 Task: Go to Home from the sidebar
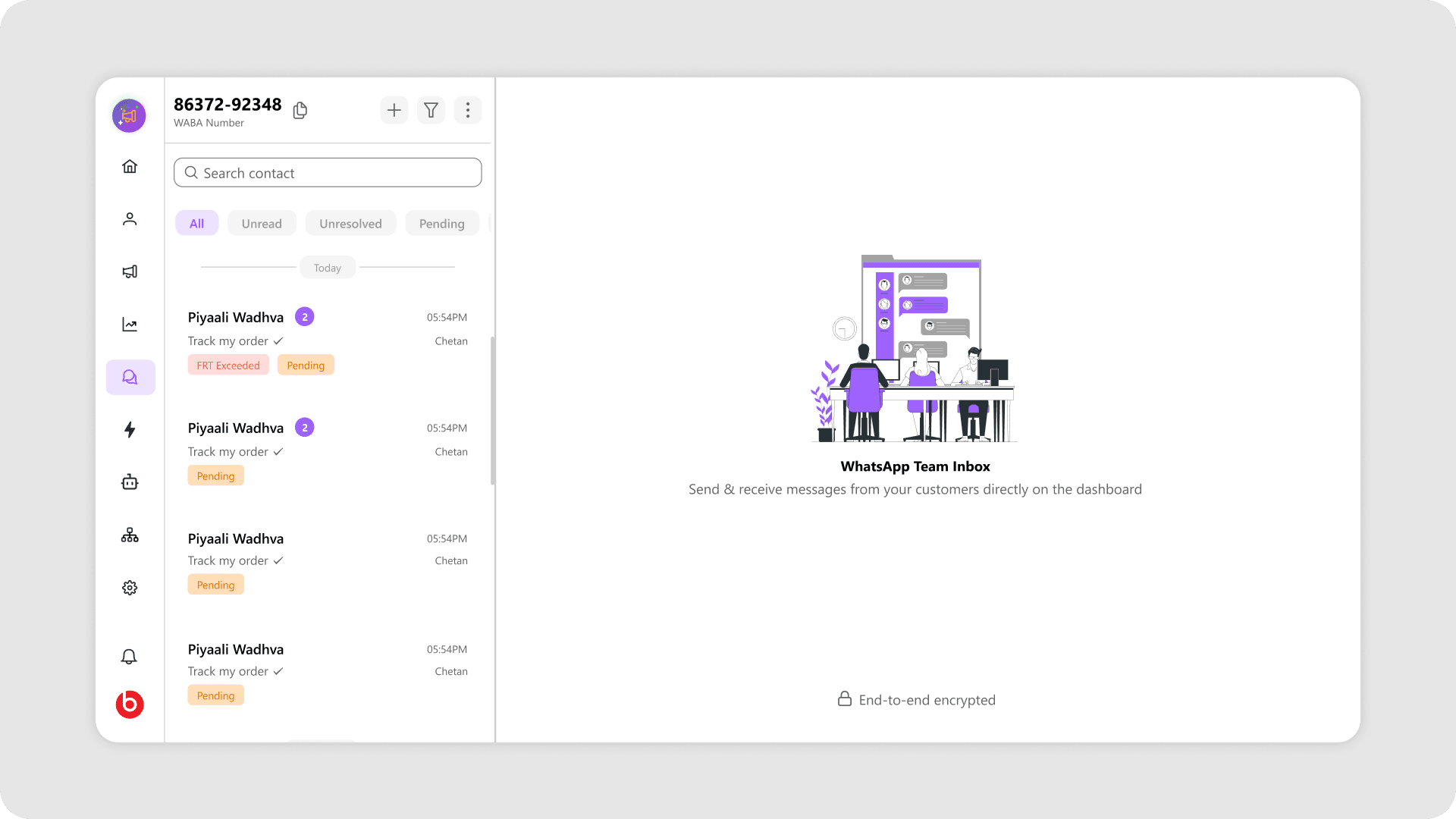(x=130, y=166)
